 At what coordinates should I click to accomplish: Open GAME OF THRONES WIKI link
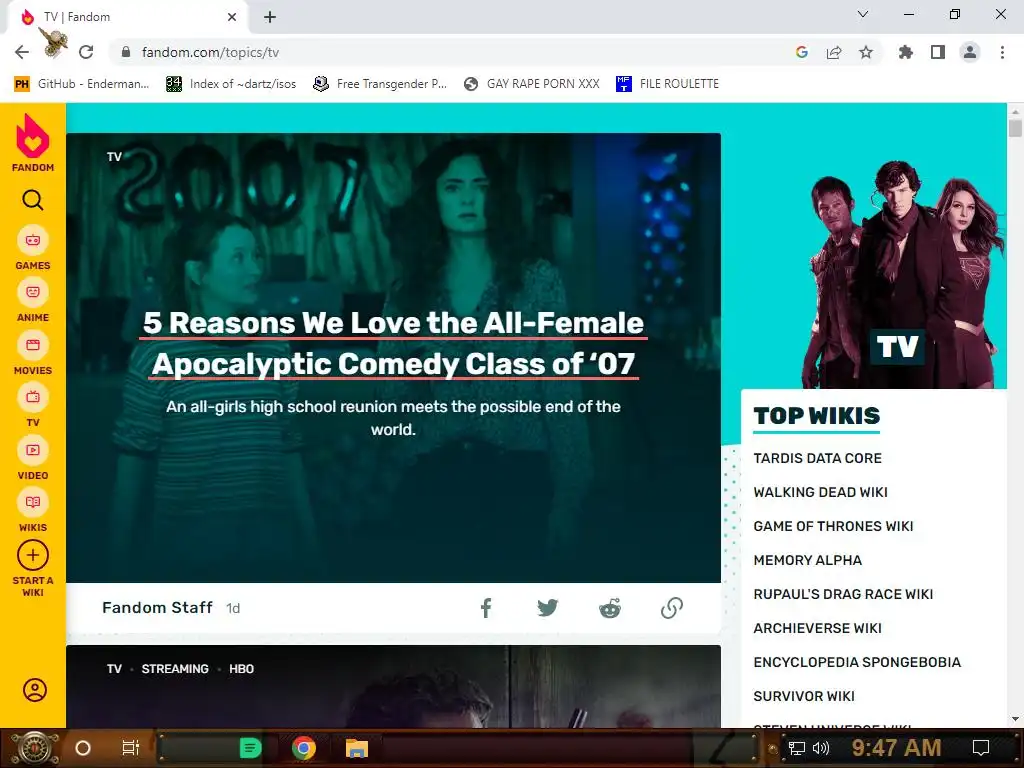pos(833,526)
